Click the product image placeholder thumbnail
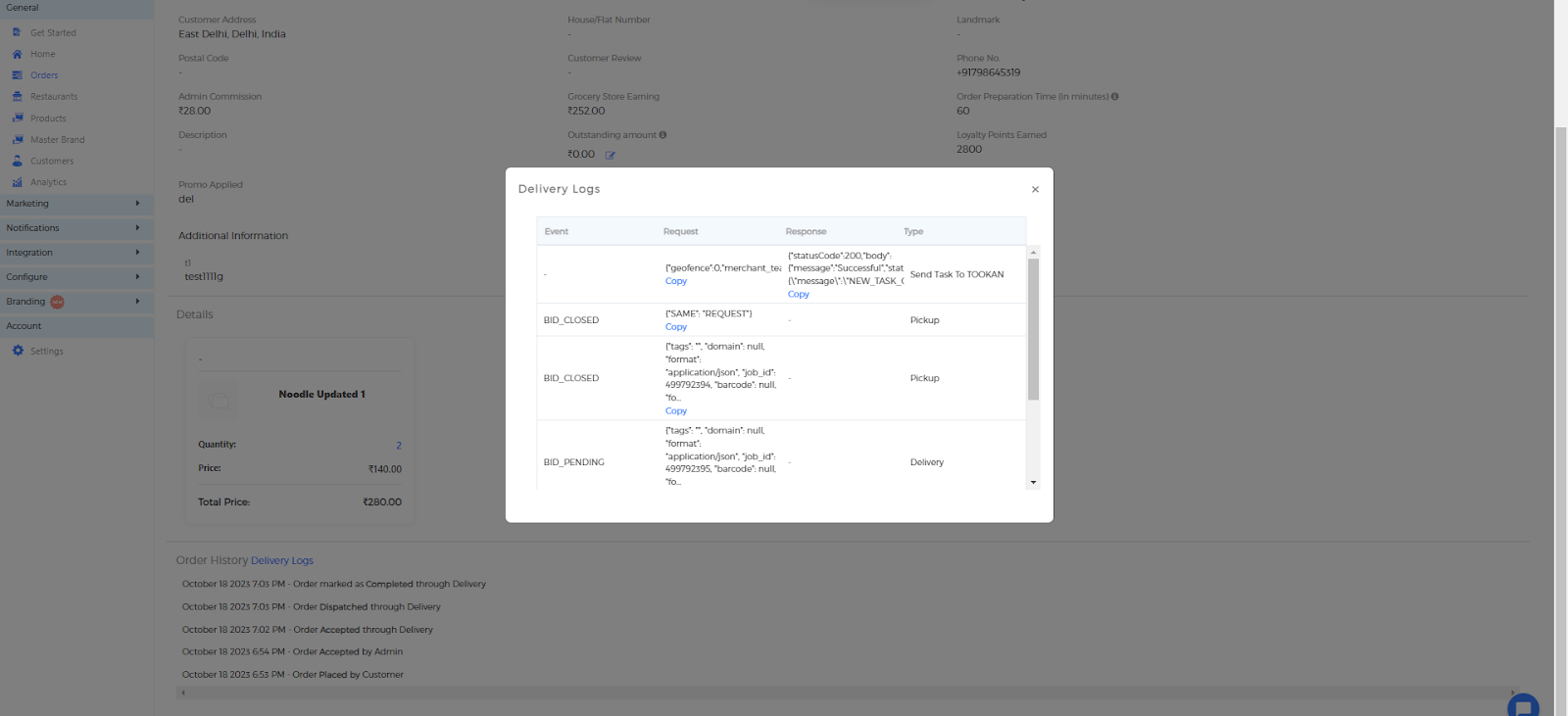 point(220,401)
